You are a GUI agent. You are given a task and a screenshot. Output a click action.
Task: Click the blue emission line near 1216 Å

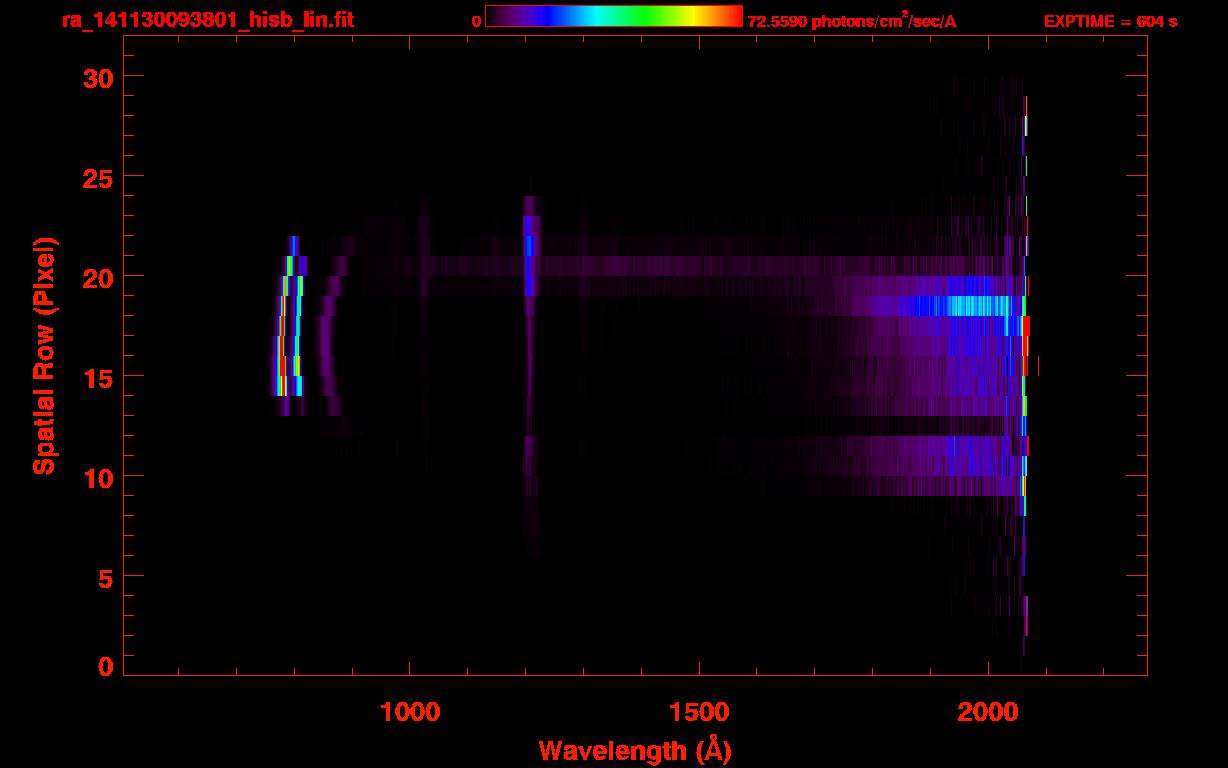(530, 256)
